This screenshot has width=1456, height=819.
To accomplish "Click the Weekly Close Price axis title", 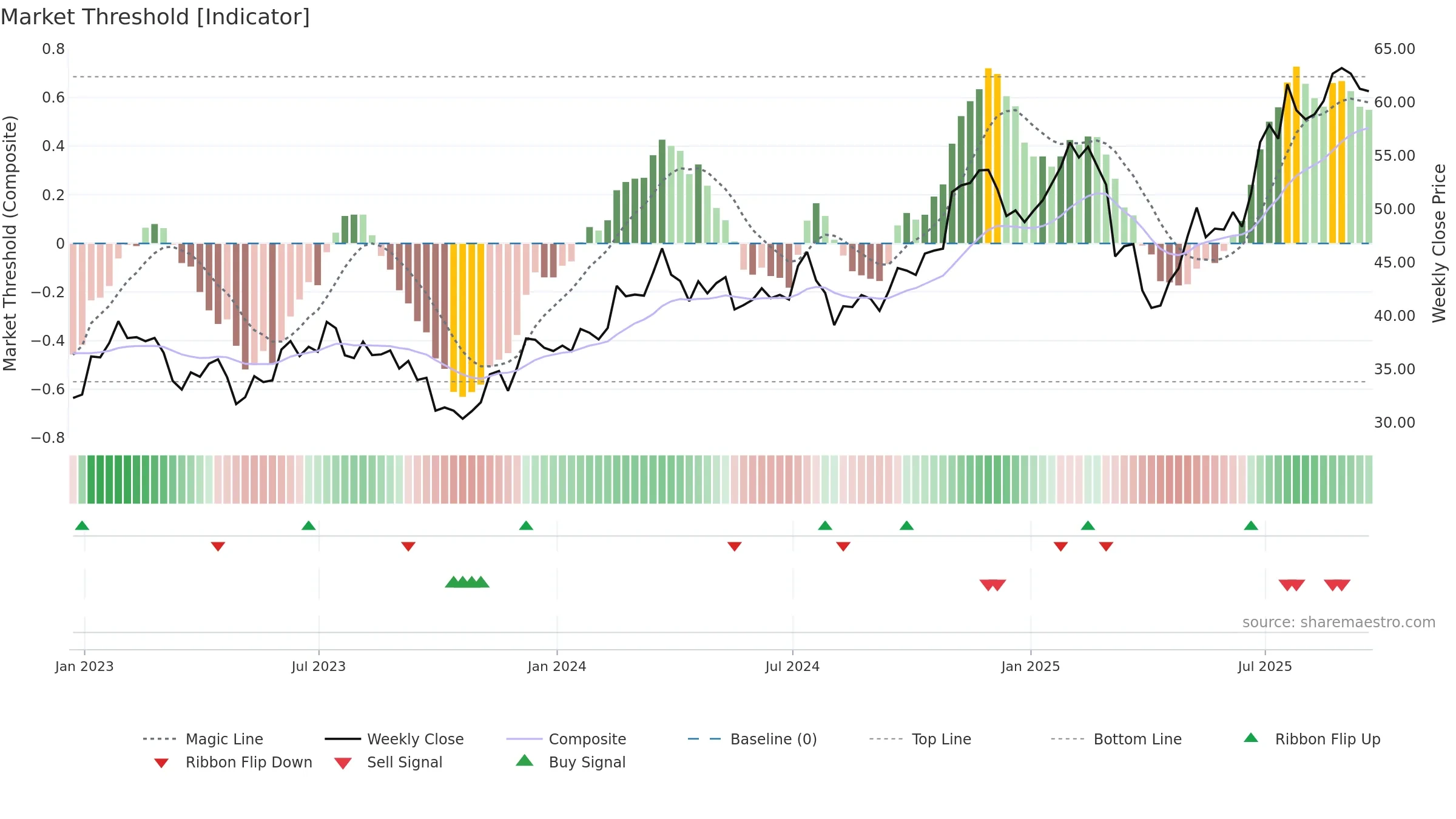I will click(x=1439, y=243).
